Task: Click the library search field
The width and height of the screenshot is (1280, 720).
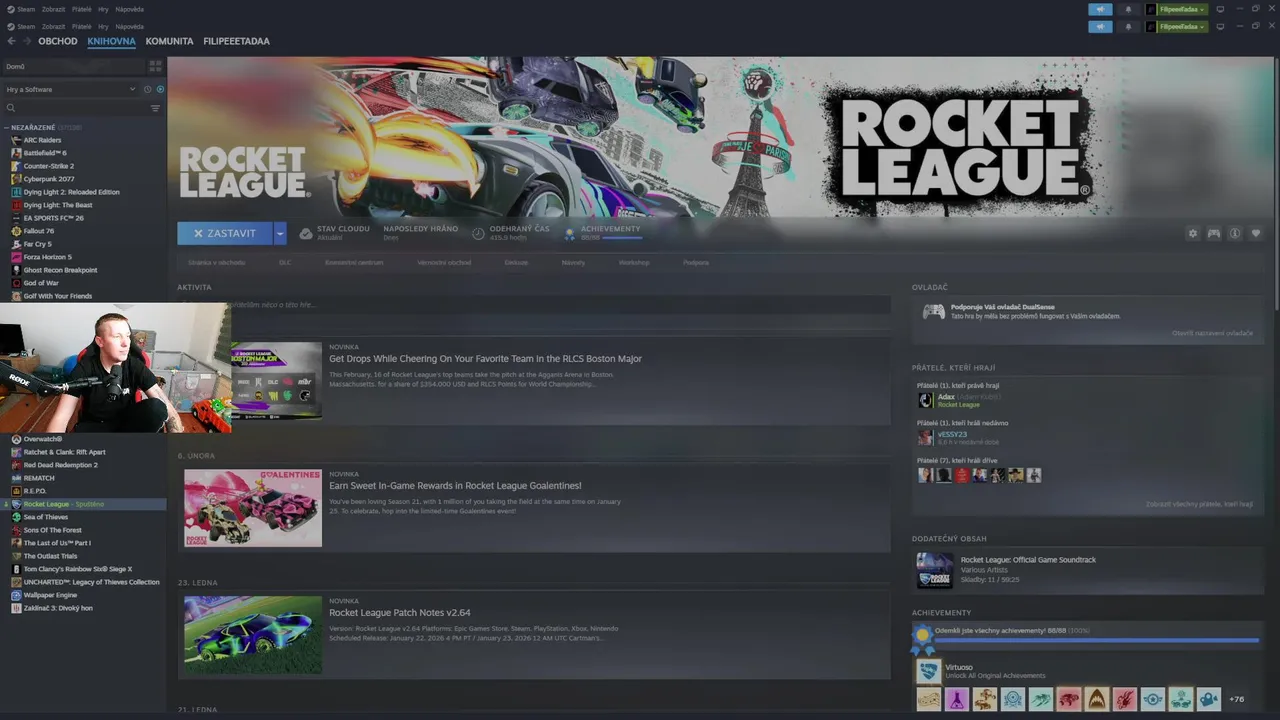Action: click(77, 108)
